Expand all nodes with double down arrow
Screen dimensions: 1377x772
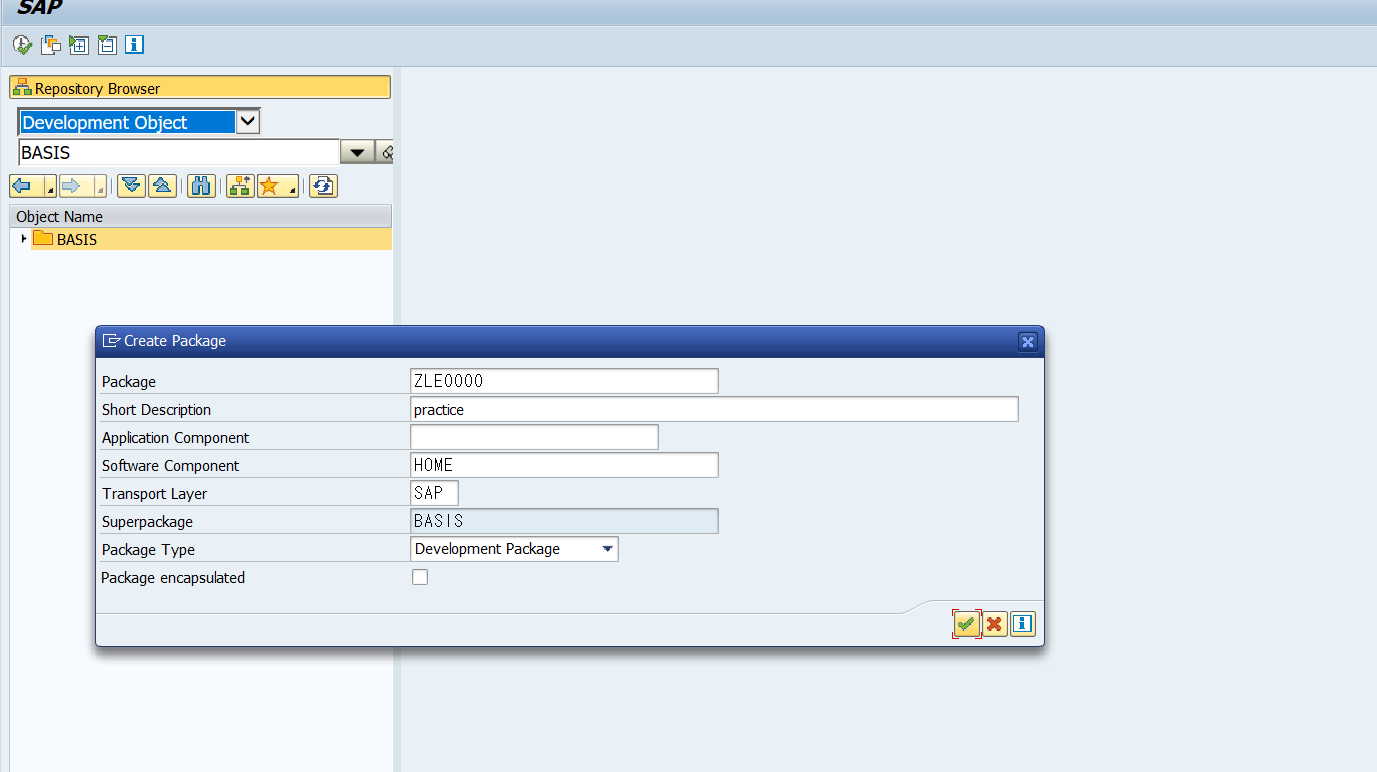click(x=132, y=186)
